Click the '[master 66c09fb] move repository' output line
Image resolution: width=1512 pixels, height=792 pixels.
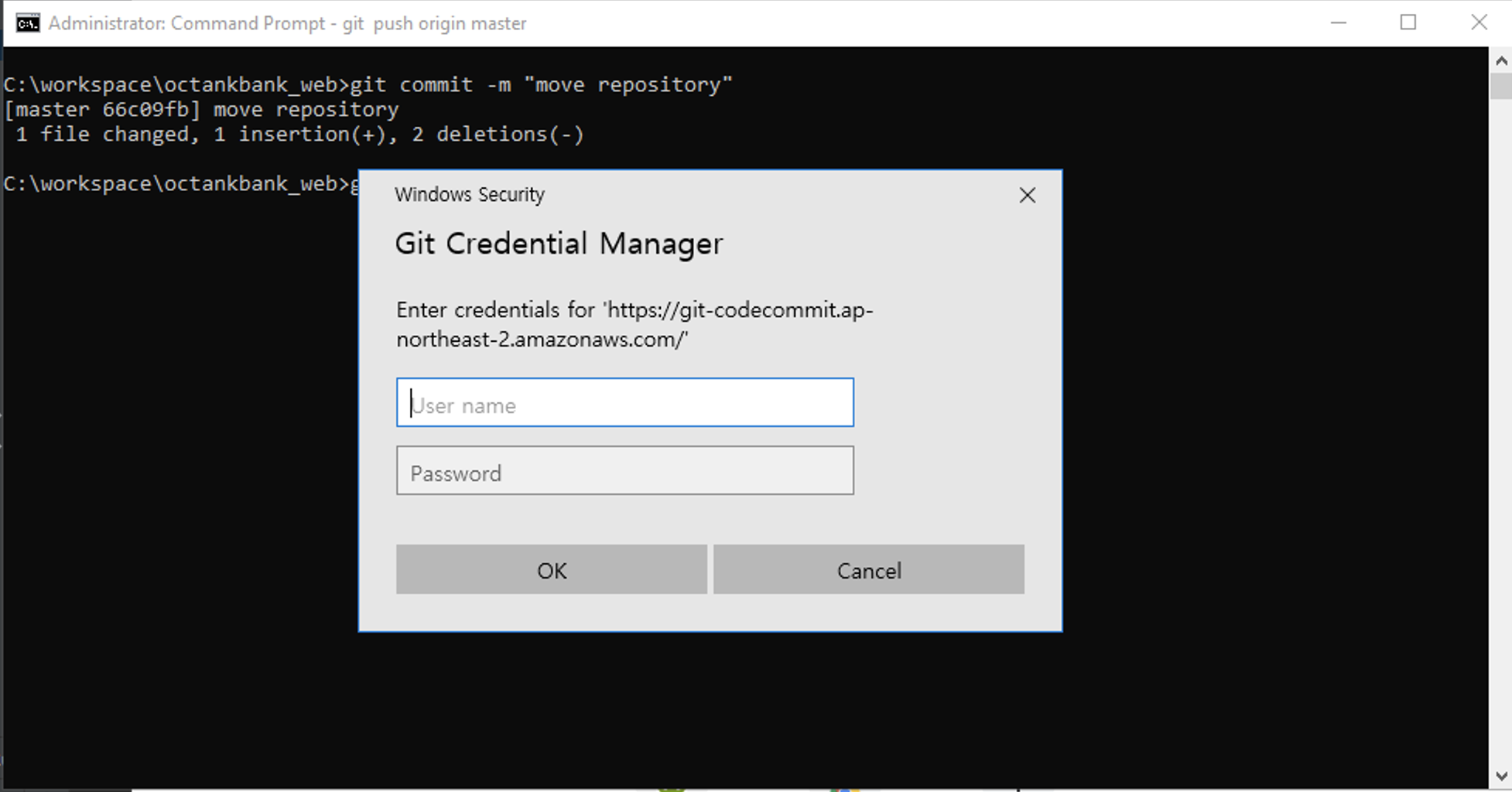(201, 110)
